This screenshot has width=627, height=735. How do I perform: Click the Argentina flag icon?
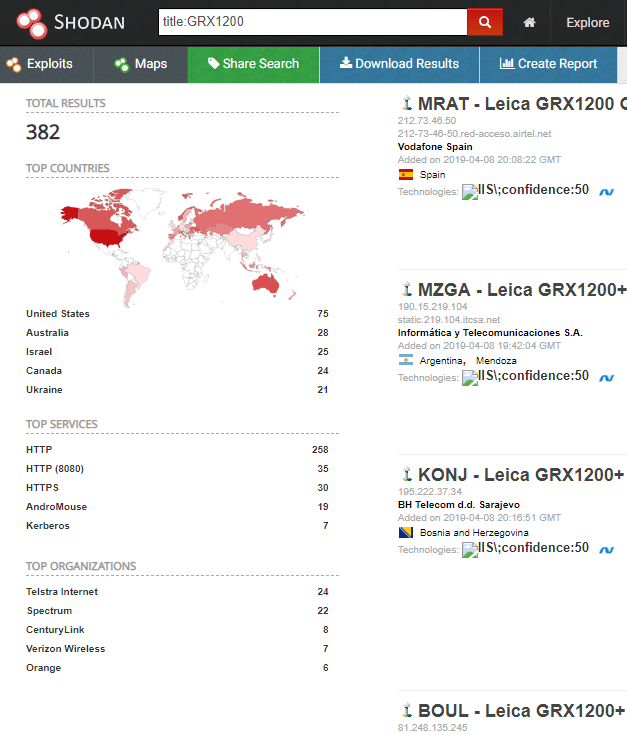(406, 360)
